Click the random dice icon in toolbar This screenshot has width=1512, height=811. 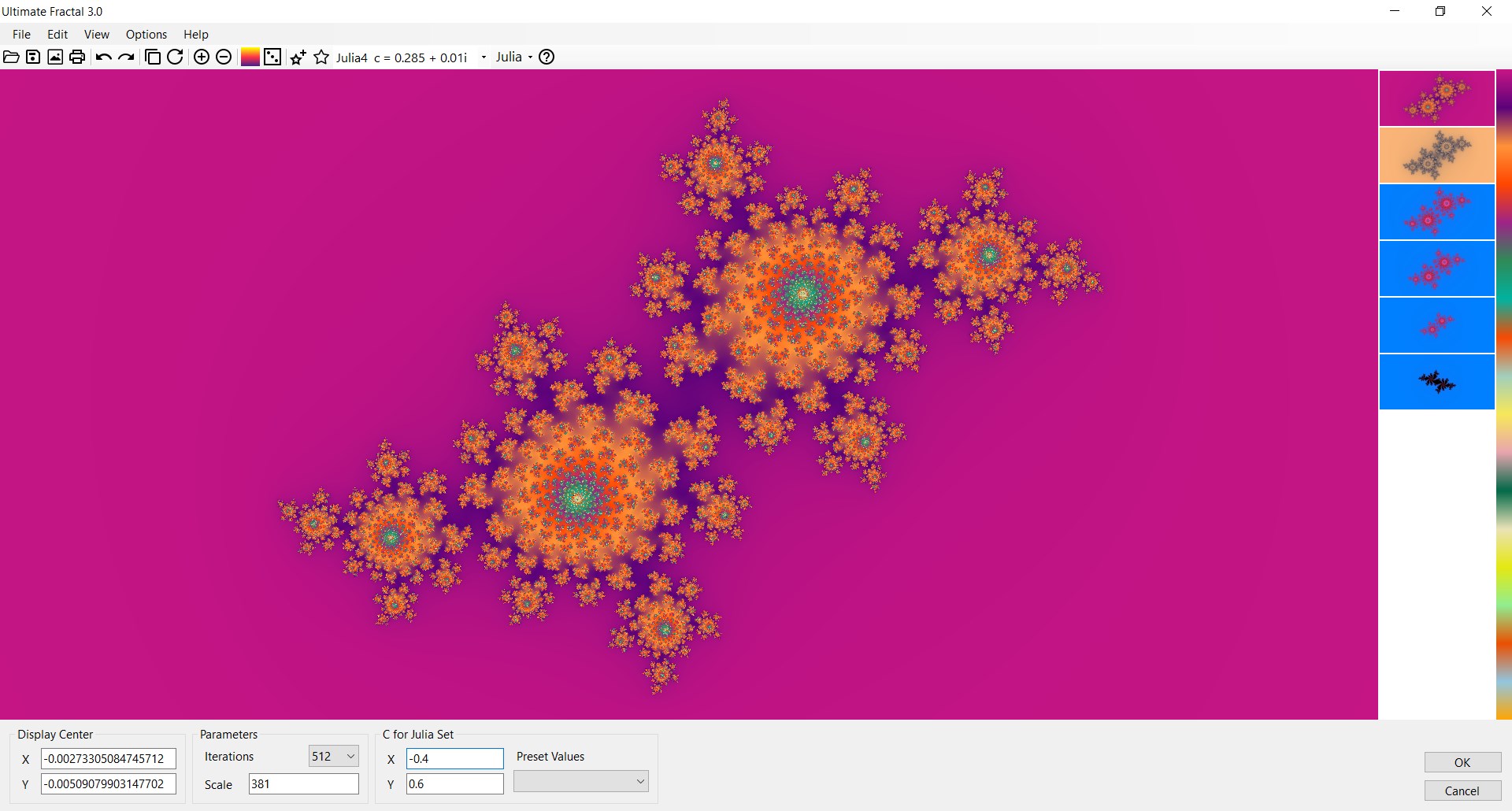(272, 57)
